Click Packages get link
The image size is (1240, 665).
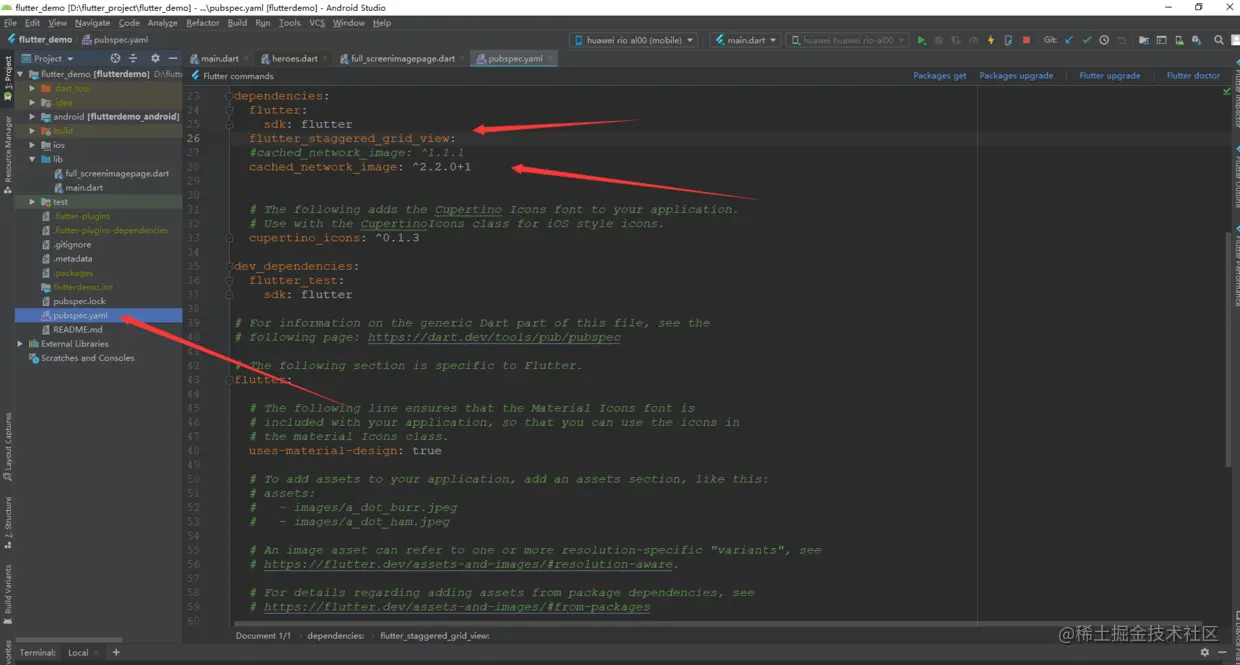940,76
